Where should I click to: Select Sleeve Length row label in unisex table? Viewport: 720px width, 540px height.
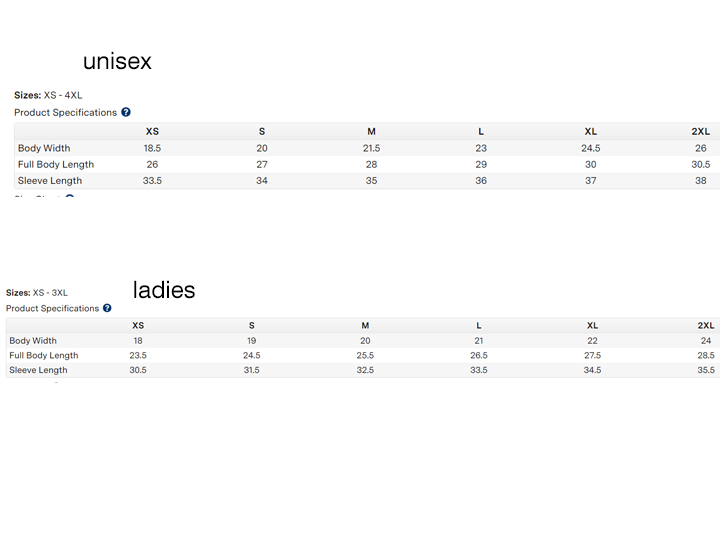coord(50,181)
